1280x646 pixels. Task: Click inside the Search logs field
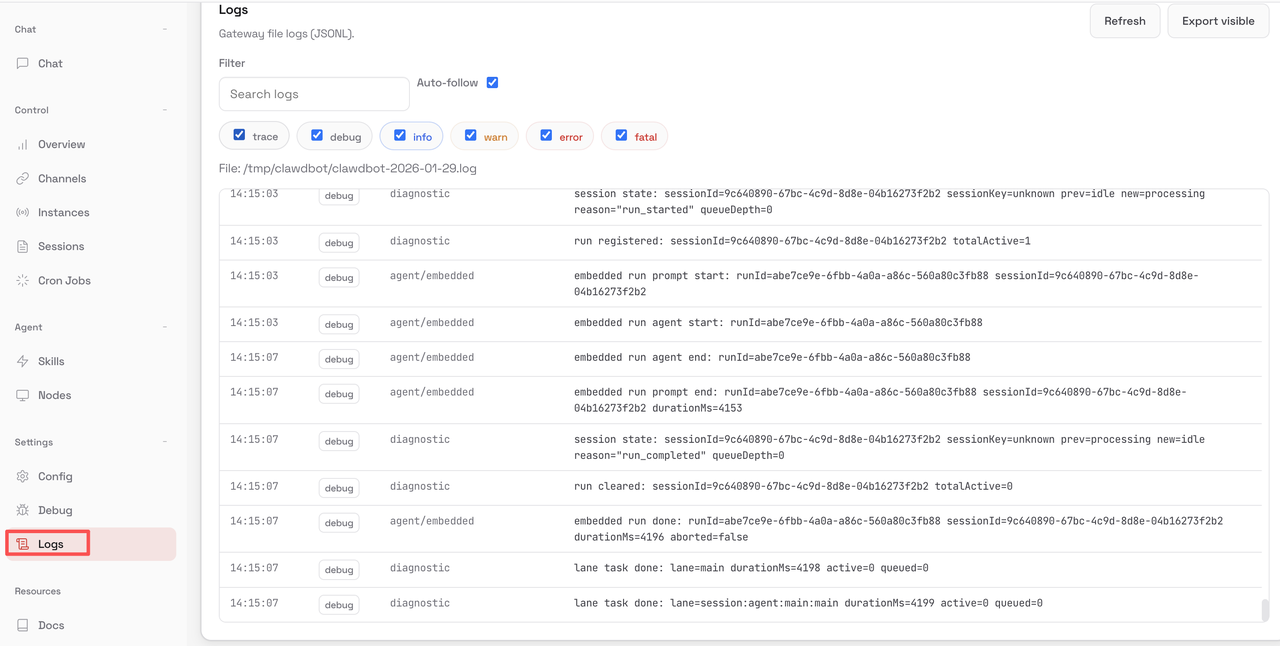313,93
